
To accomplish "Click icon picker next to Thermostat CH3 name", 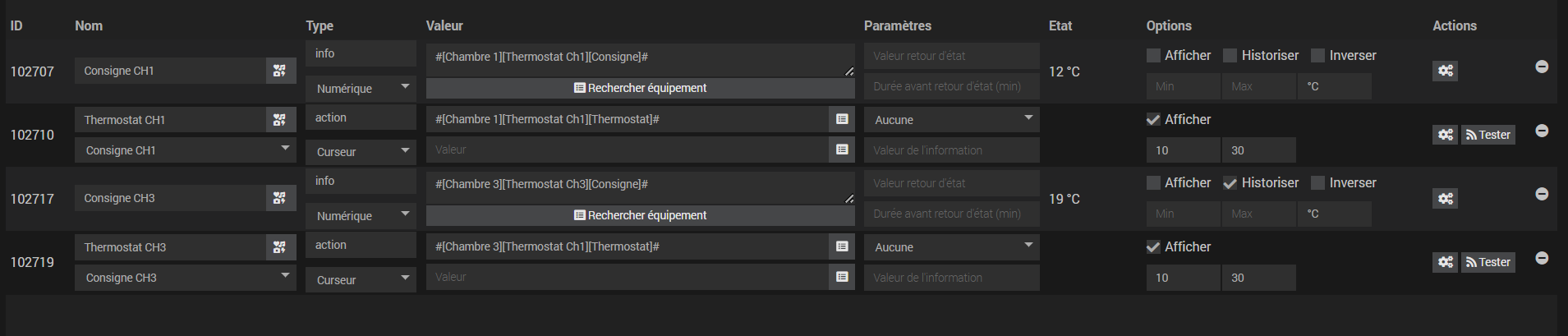I will (x=280, y=247).
